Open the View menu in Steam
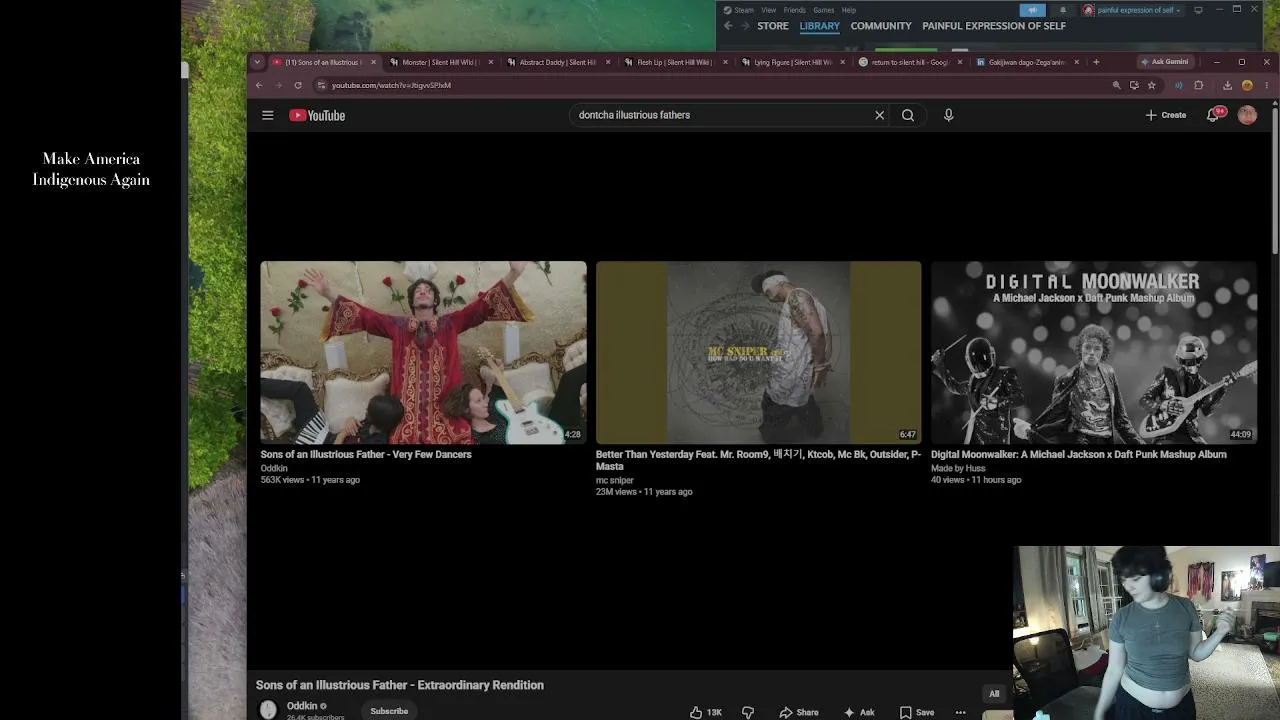This screenshot has width=1280, height=720. [768, 10]
